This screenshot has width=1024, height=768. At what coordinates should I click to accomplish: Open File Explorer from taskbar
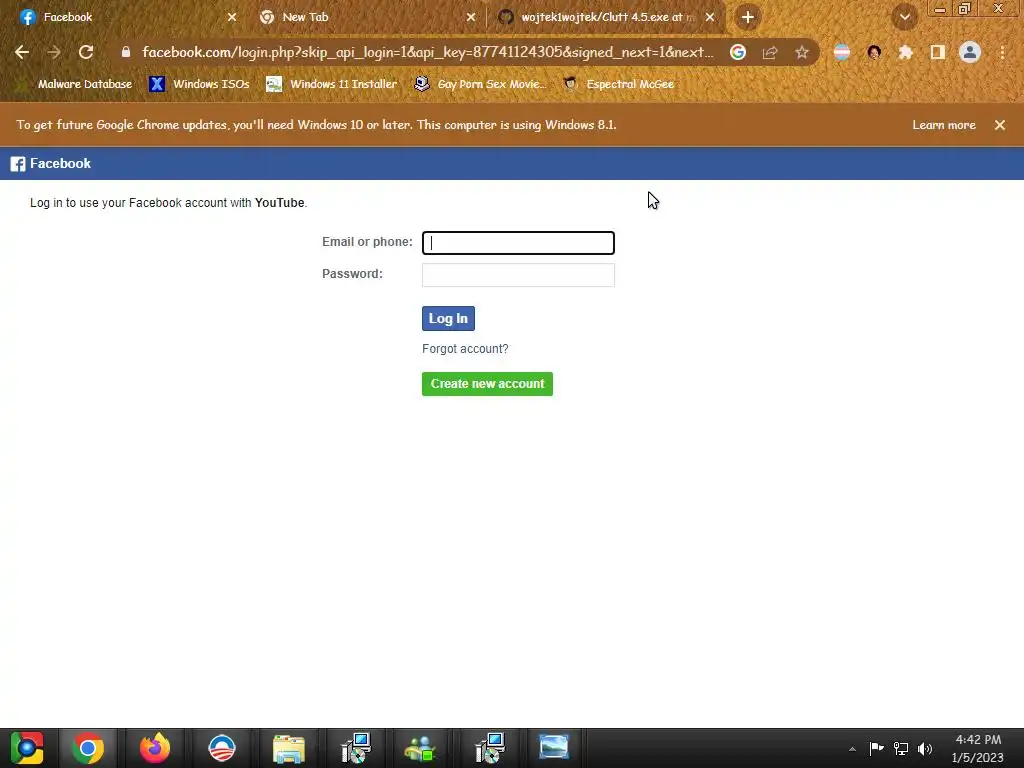click(x=289, y=748)
